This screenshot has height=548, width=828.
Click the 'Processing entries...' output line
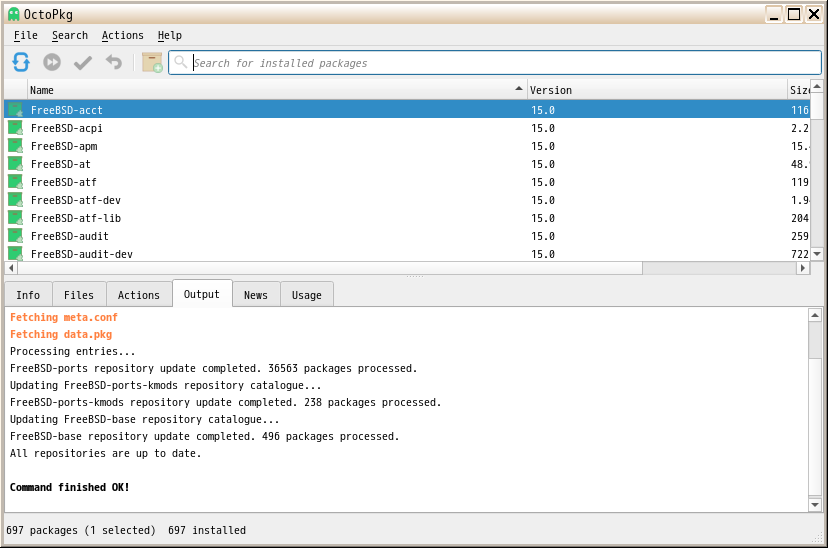(x=72, y=352)
